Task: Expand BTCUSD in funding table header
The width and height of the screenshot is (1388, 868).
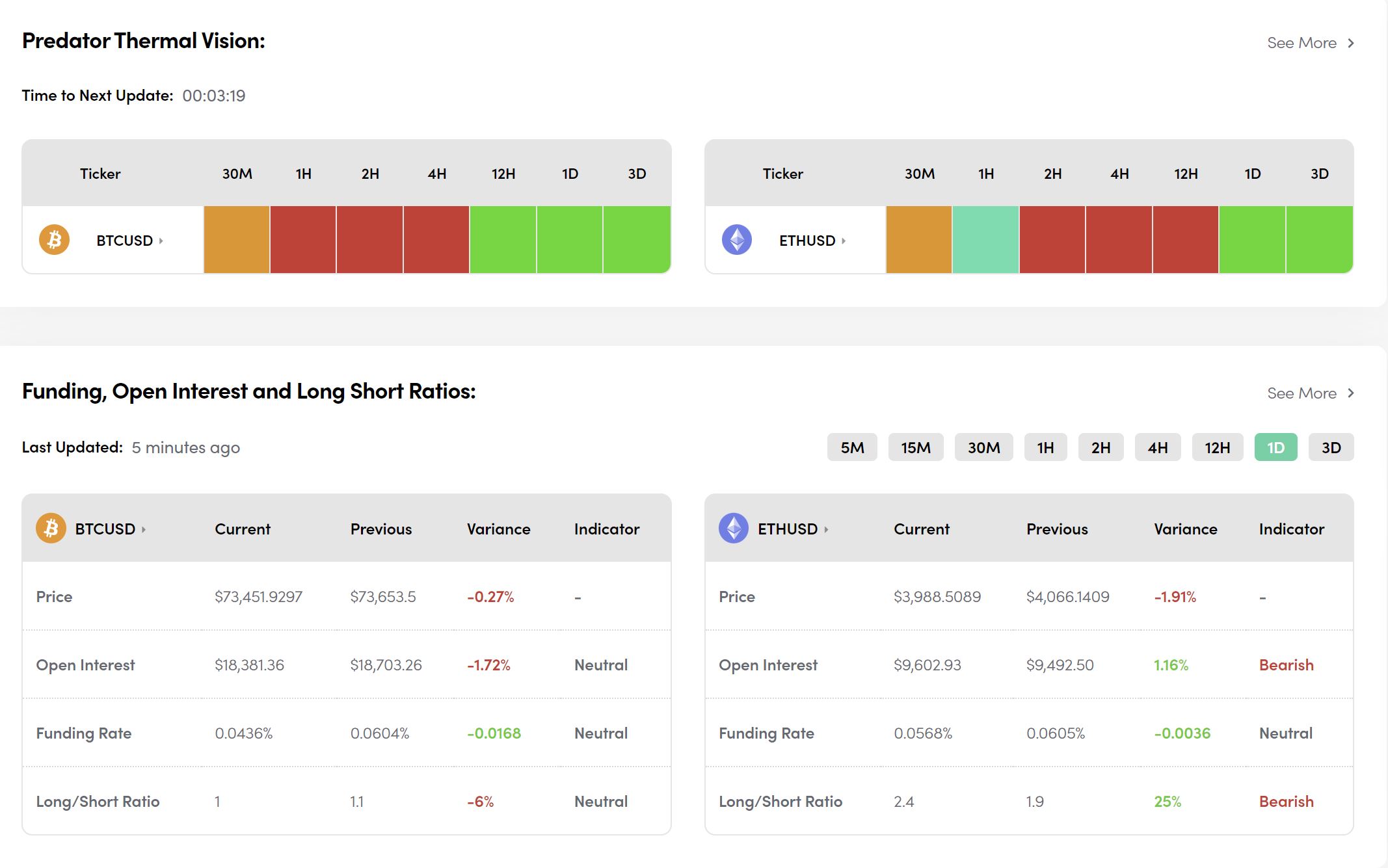Action: [144, 529]
